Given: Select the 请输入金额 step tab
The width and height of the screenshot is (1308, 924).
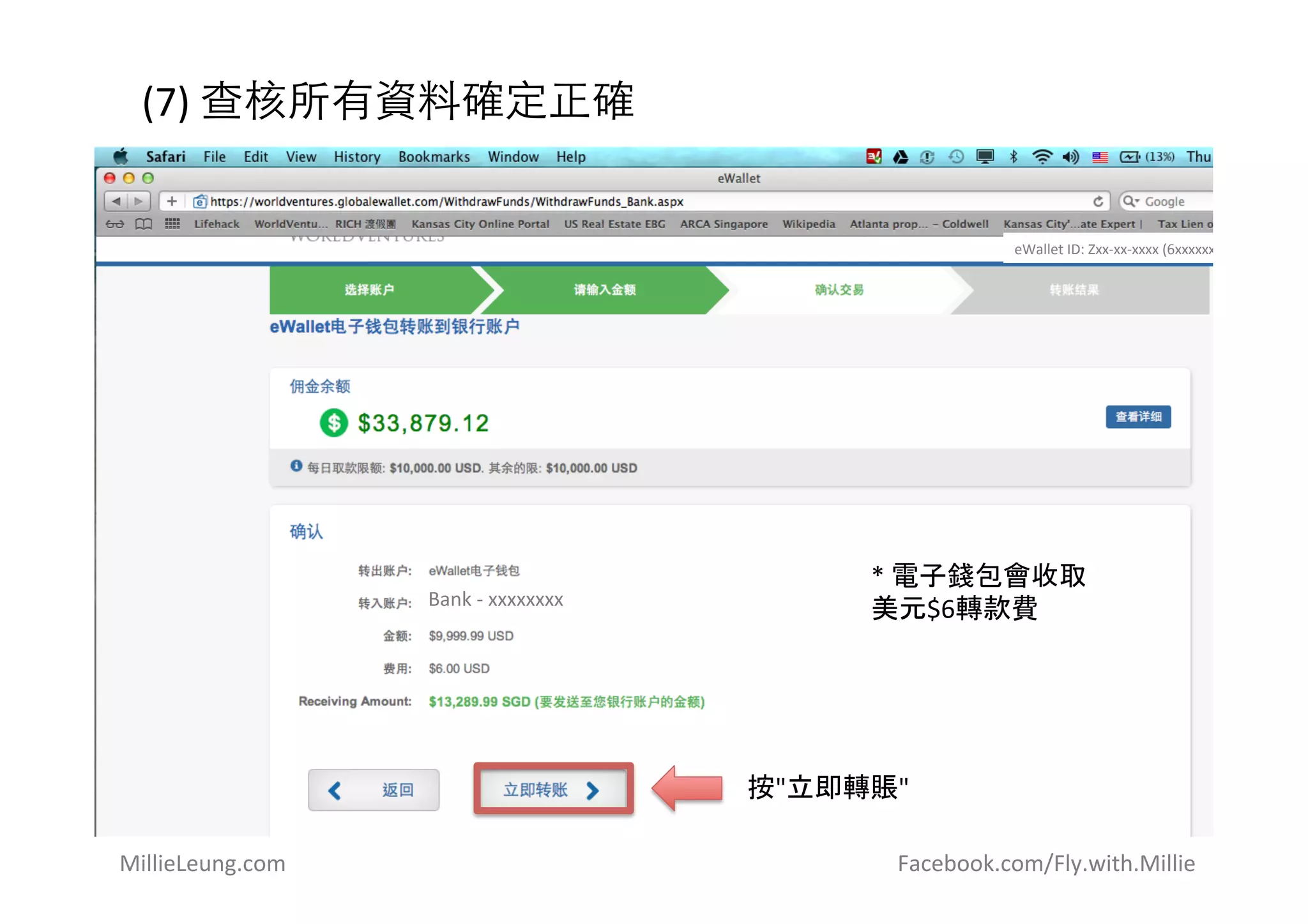Looking at the screenshot, I should (604, 290).
